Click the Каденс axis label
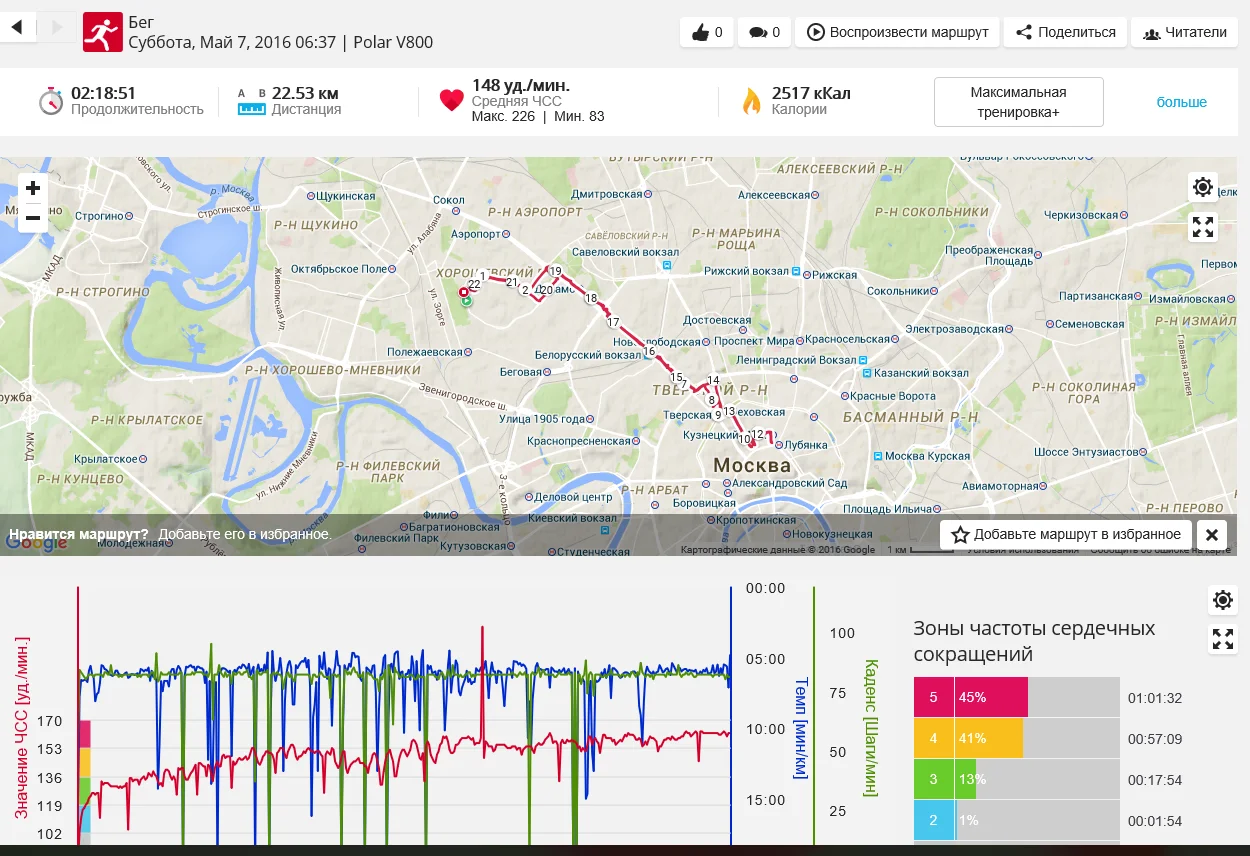This screenshot has width=1250, height=856. click(870, 728)
